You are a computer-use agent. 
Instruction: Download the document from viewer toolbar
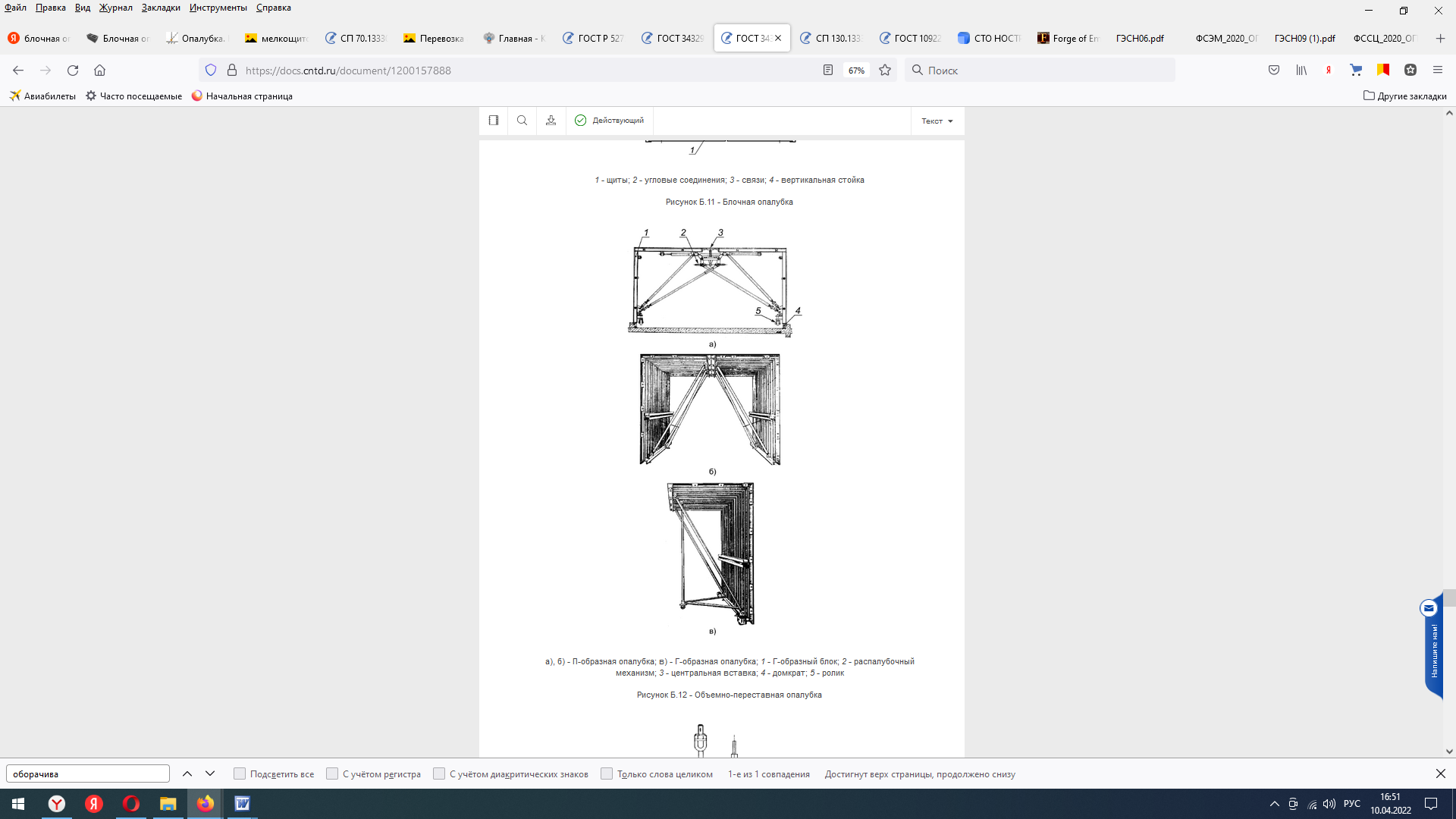pyautogui.click(x=551, y=121)
